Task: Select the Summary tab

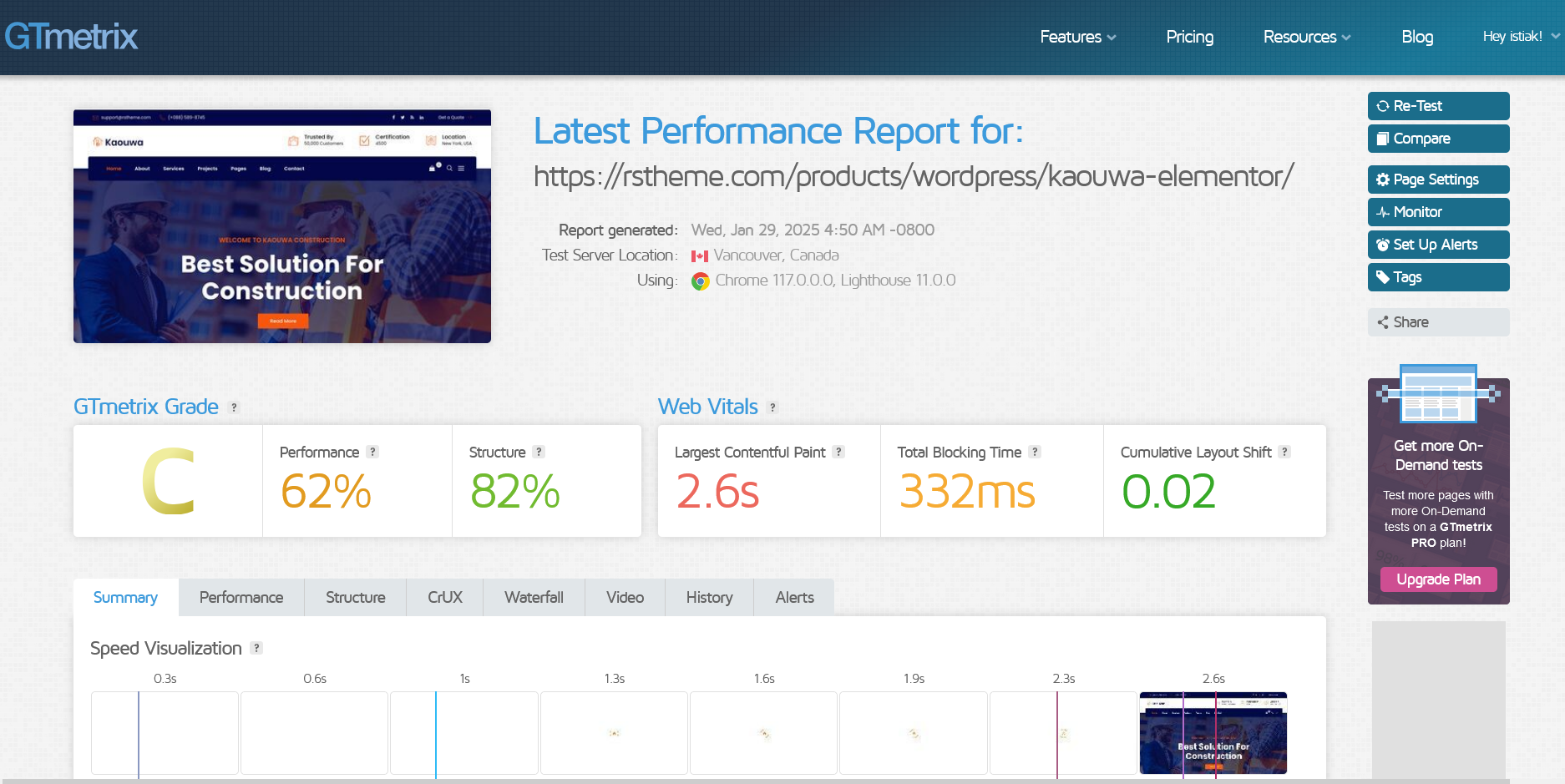Action: coord(125,597)
